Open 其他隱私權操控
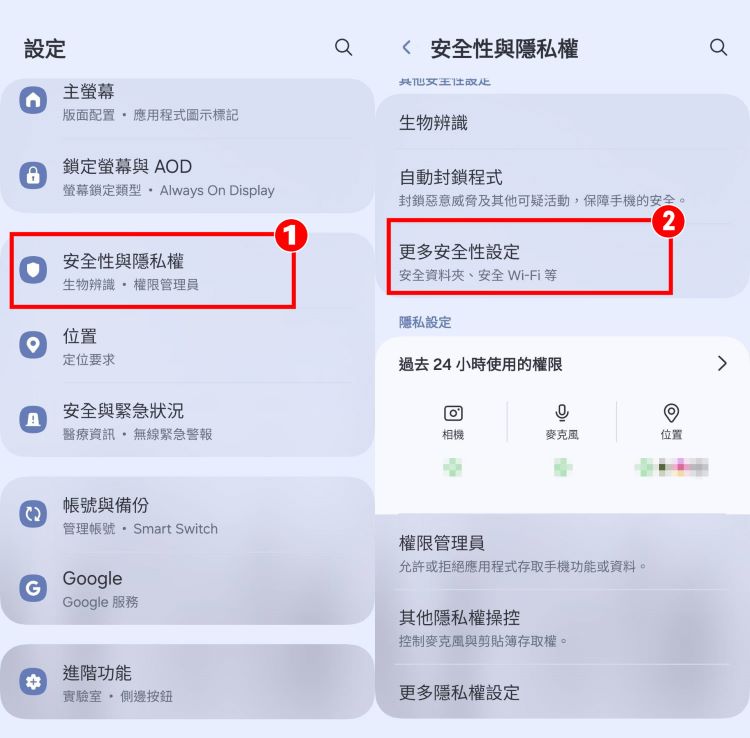750x738 pixels. (562, 627)
